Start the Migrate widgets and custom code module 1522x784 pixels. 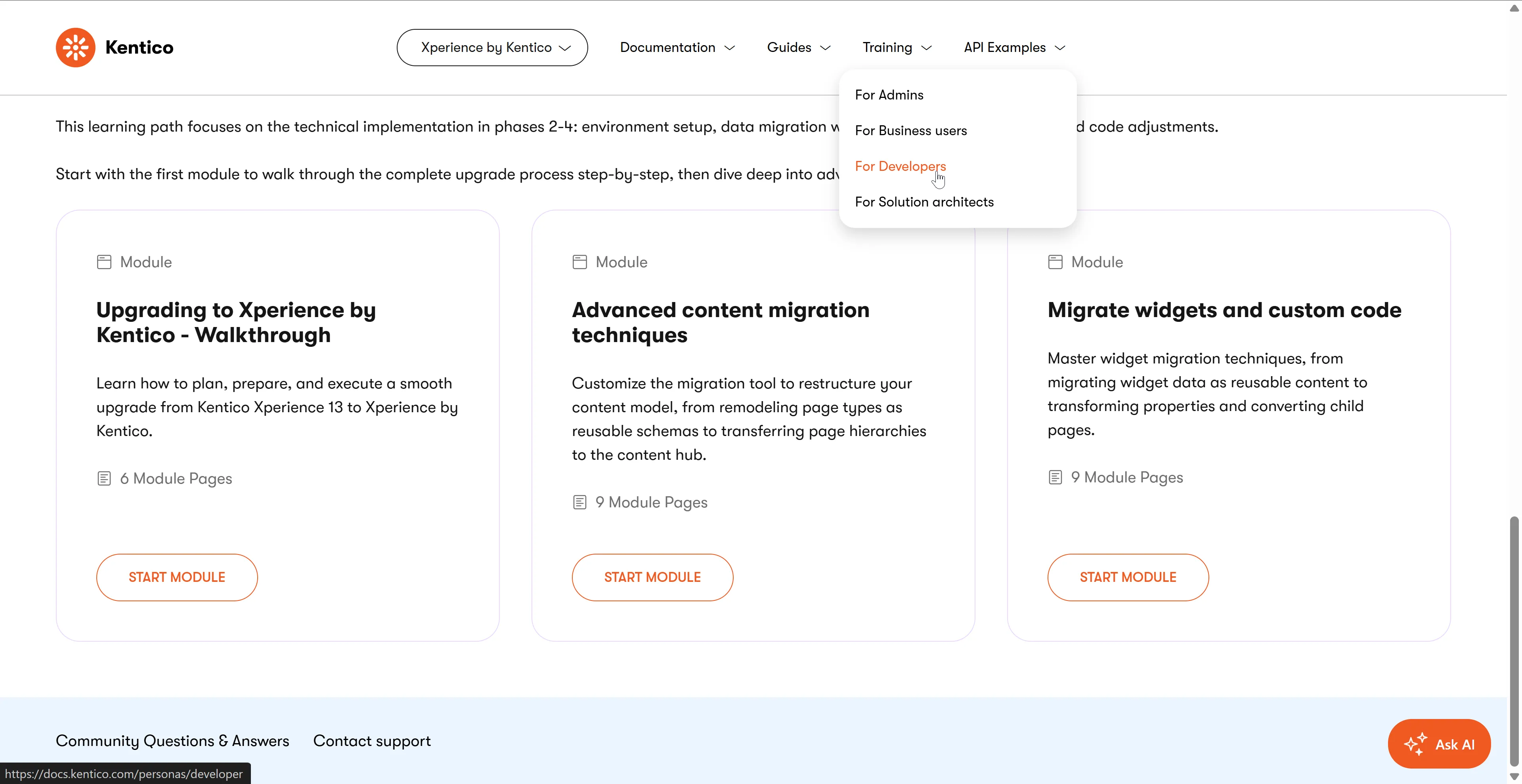[x=1128, y=577]
